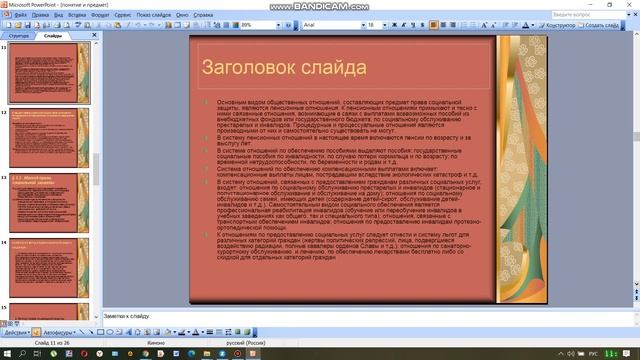The image size is (640, 360).
Task: Click the color/grayscale view icon
Action: [236, 25]
